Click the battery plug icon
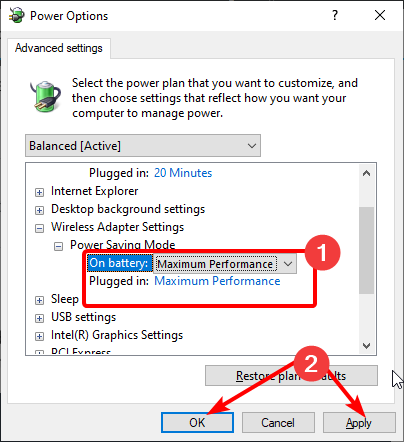Viewport: 404px width, 442px height. pyautogui.click(x=46, y=96)
